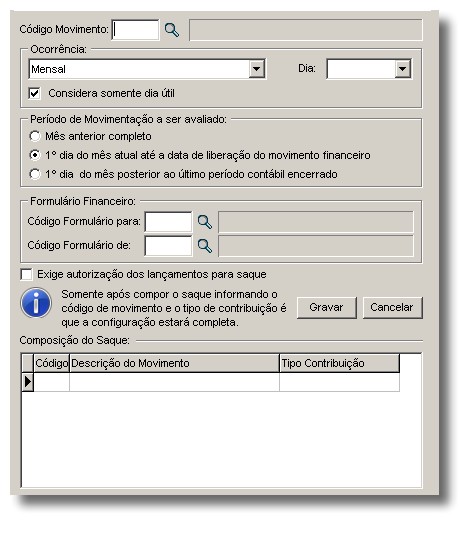Expand the Mensal occurrence dropdown
Viewport: 459px width, 545px height.
pos(256,69)
